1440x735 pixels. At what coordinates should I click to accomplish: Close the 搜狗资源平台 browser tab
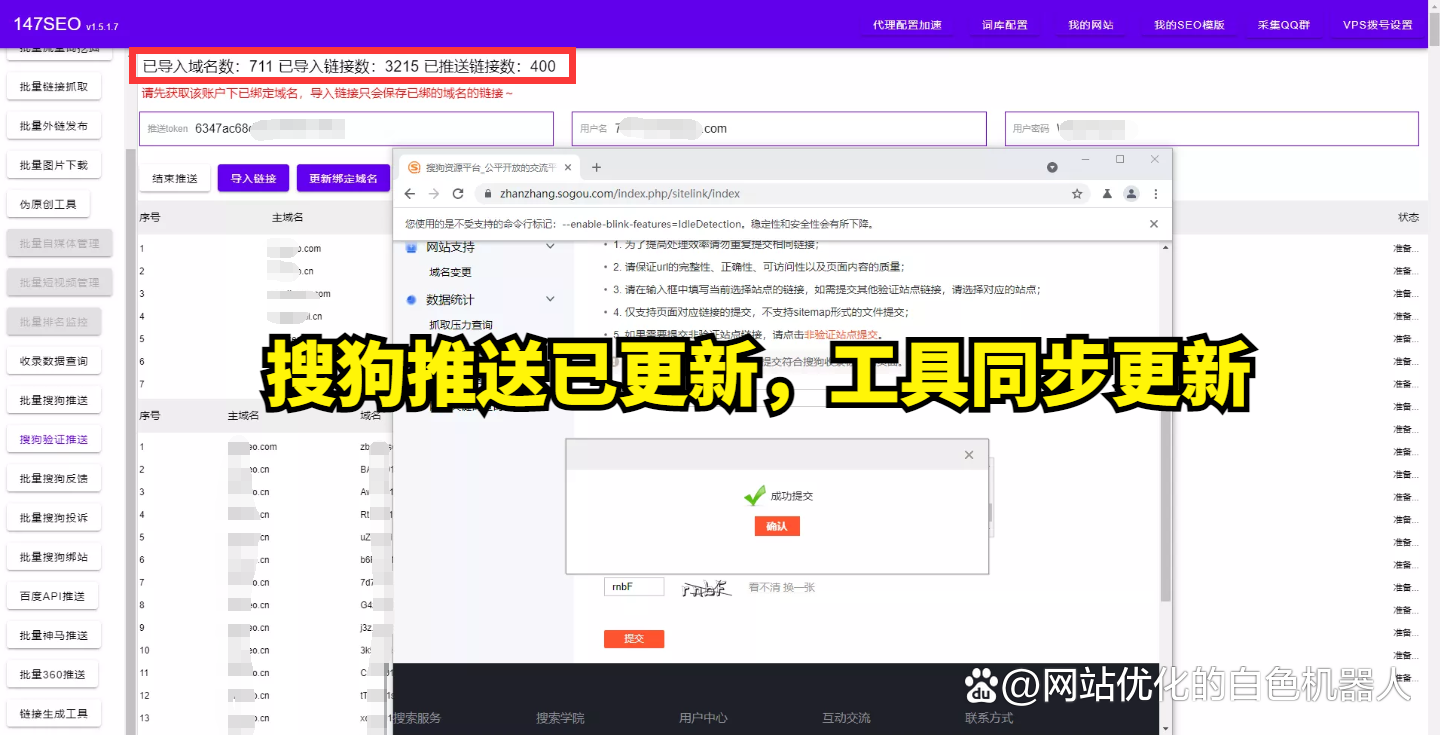click(568, 167)
